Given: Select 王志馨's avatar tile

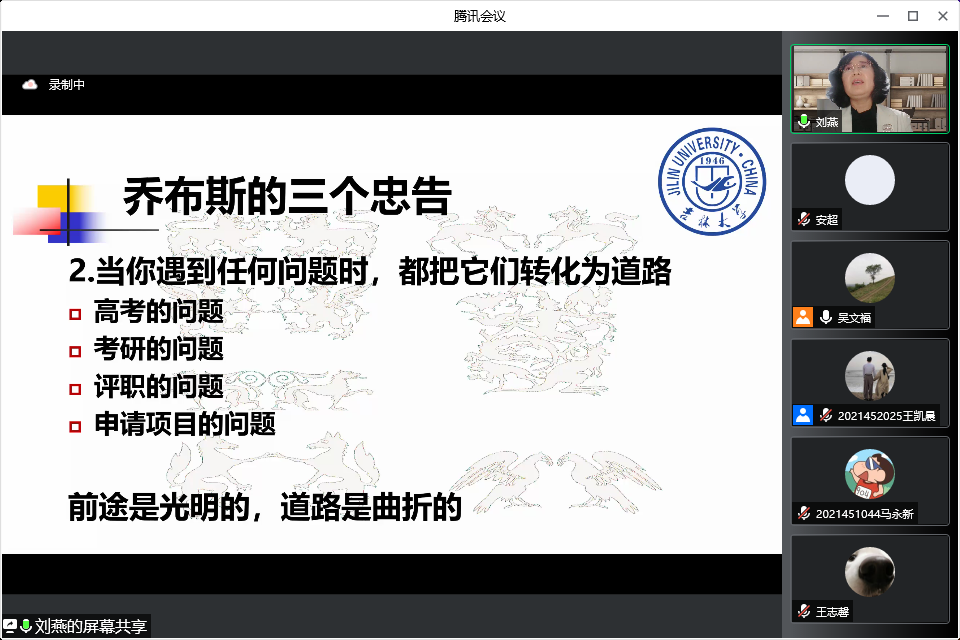Looking at the screenshot, I should coord(869,572).
